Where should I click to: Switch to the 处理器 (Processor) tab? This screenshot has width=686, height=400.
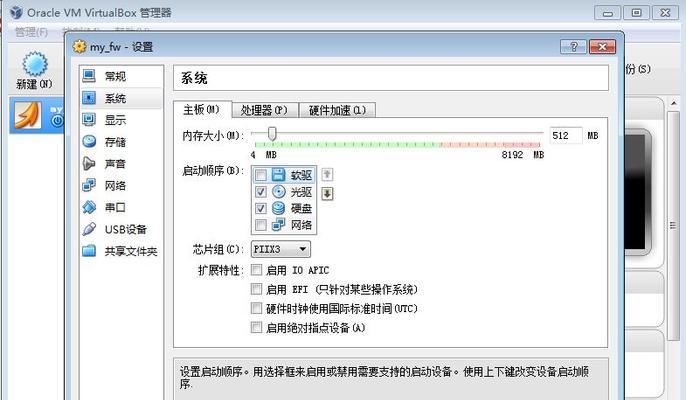click(x=264, y=110)
